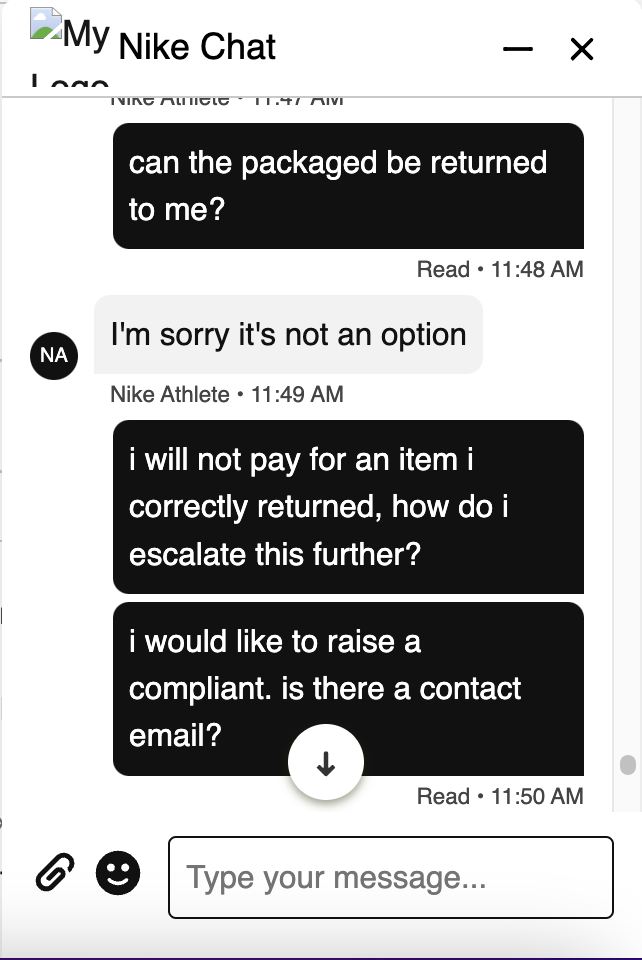Select the 'i will not pay' message bubble
Image resolution: width=642 pixels, height=960 pixels.
pos(348,507)
